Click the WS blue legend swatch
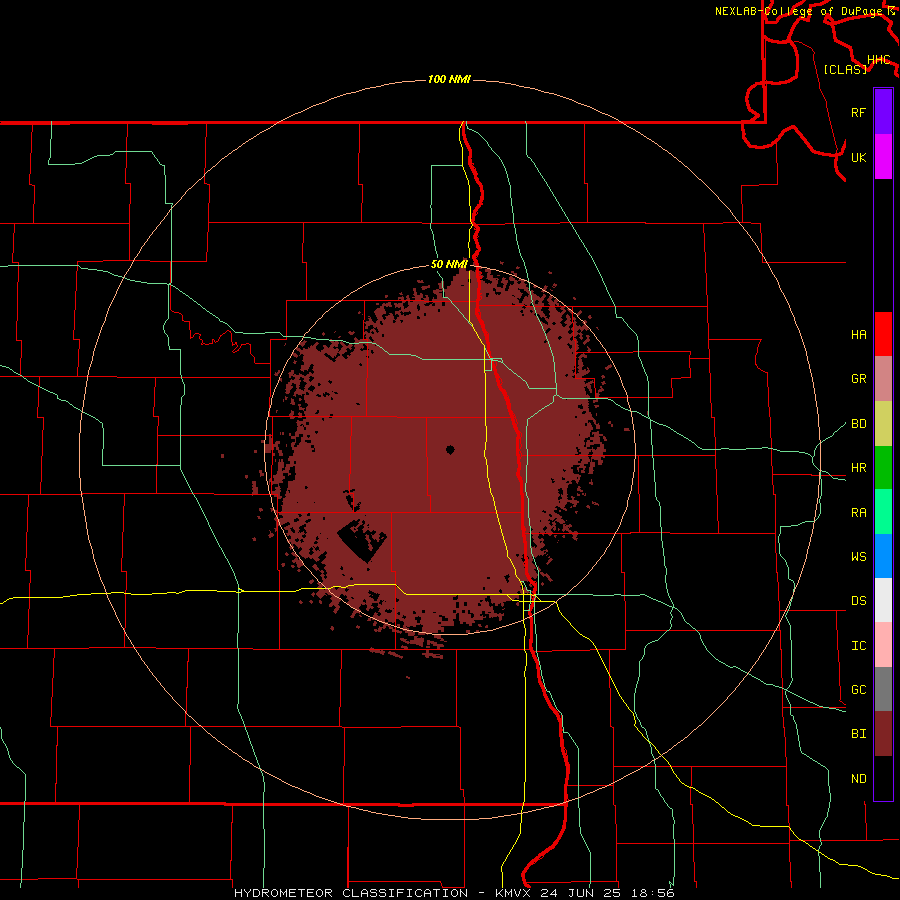This screenshot has width=900, height=900. (x=883, y=556)
